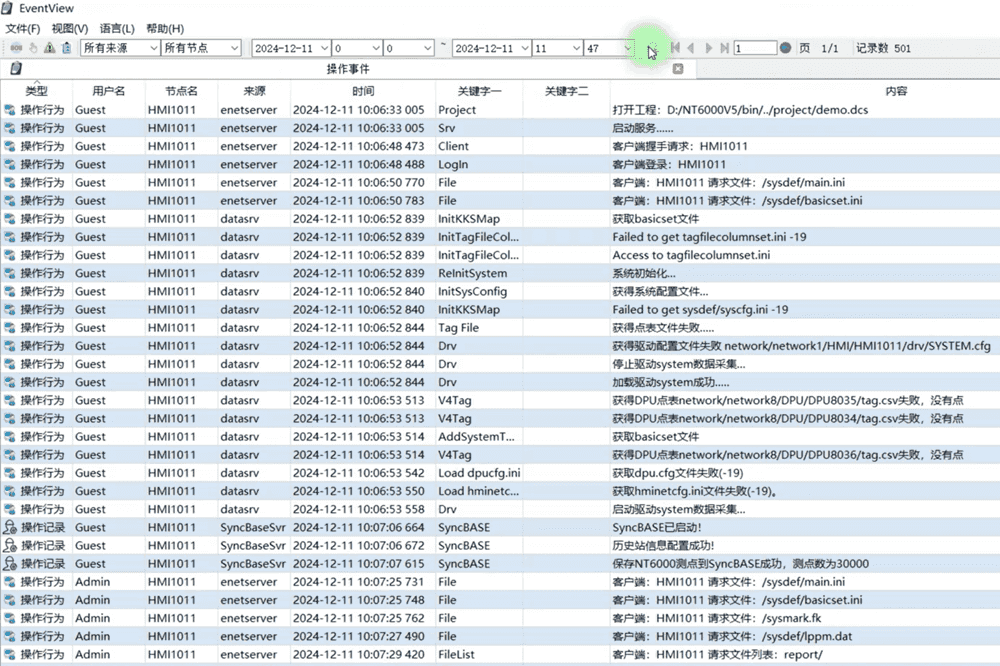Open the start date 2024-12-11 dropdown

tap(324, 48)
